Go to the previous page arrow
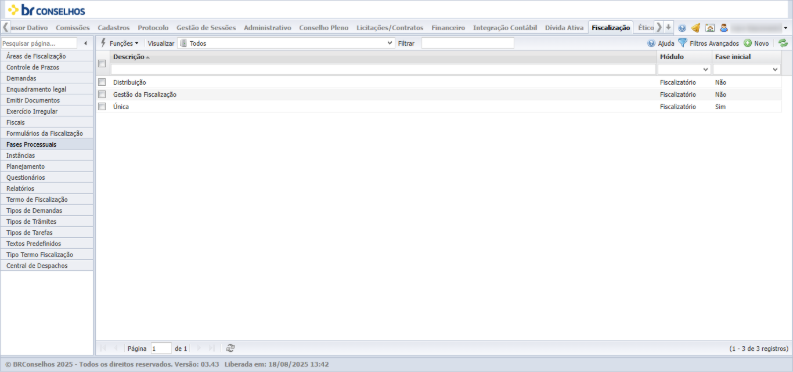This screenshot has width=793, height=372. coord(116,348)
